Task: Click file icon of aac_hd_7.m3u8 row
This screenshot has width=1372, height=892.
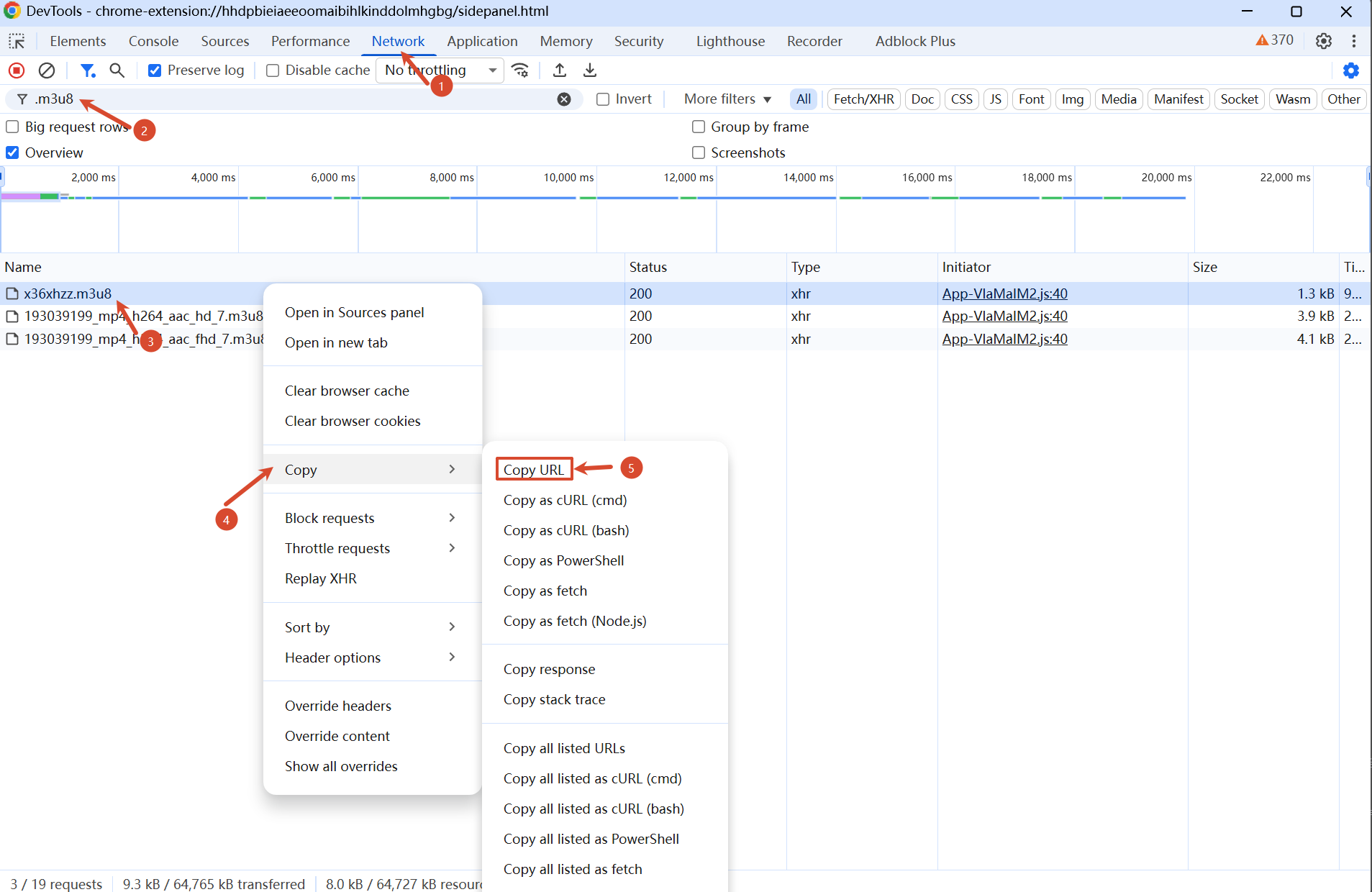Action: point(12,316)
